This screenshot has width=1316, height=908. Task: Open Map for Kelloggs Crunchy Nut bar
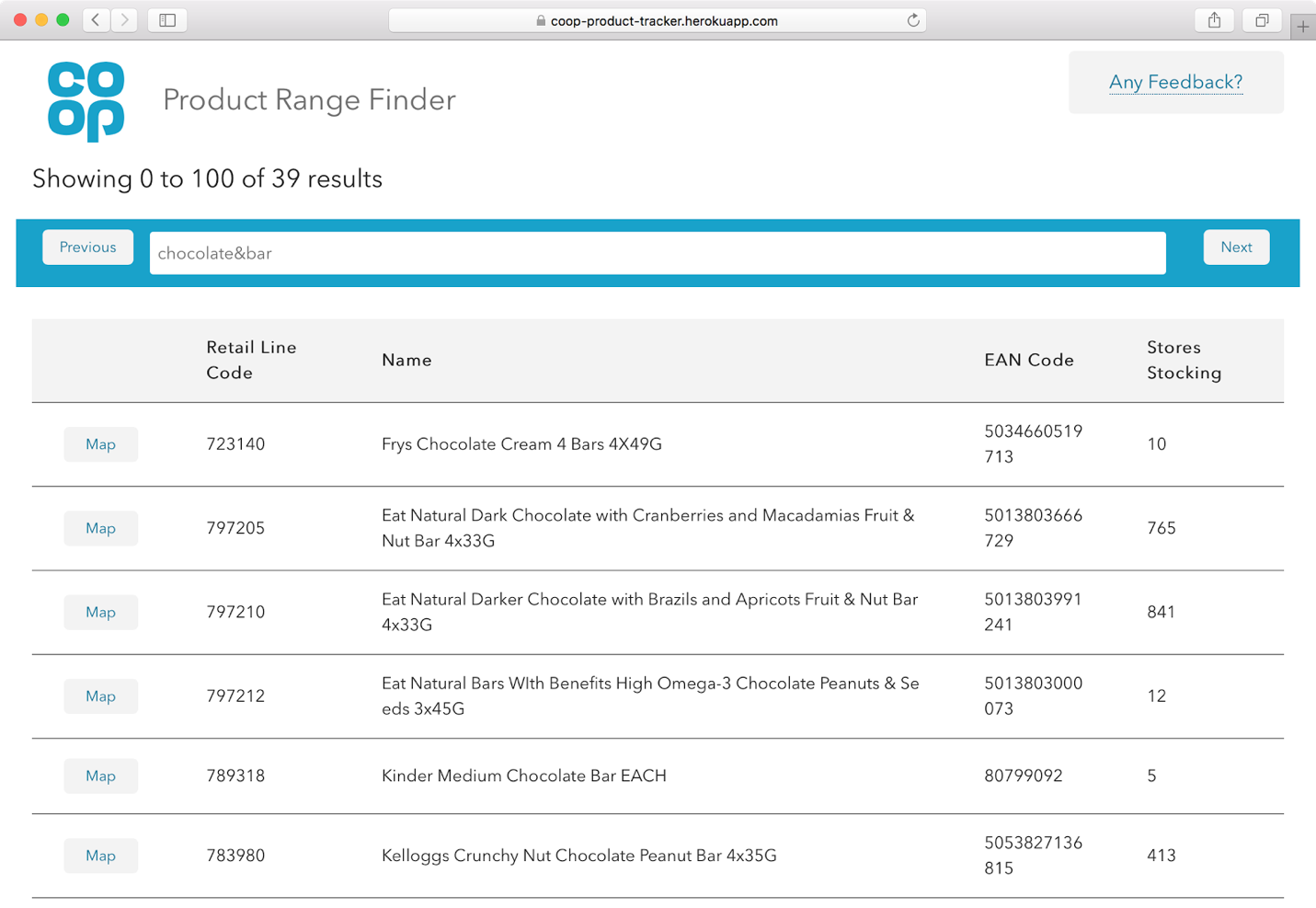(100, 856)
